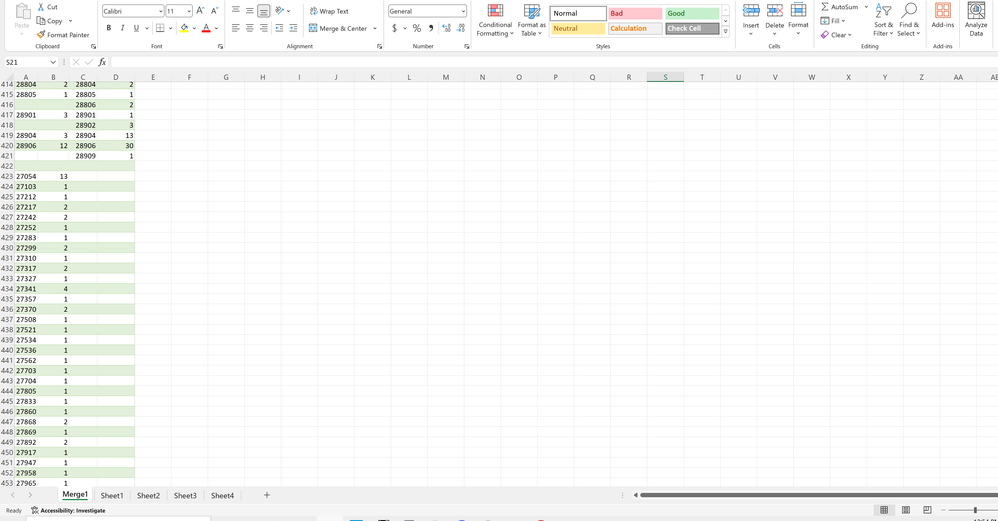Click the Cut scissors icon
Image resolution: width=998 pixels, height=521 pixels.
click(41, 7)
